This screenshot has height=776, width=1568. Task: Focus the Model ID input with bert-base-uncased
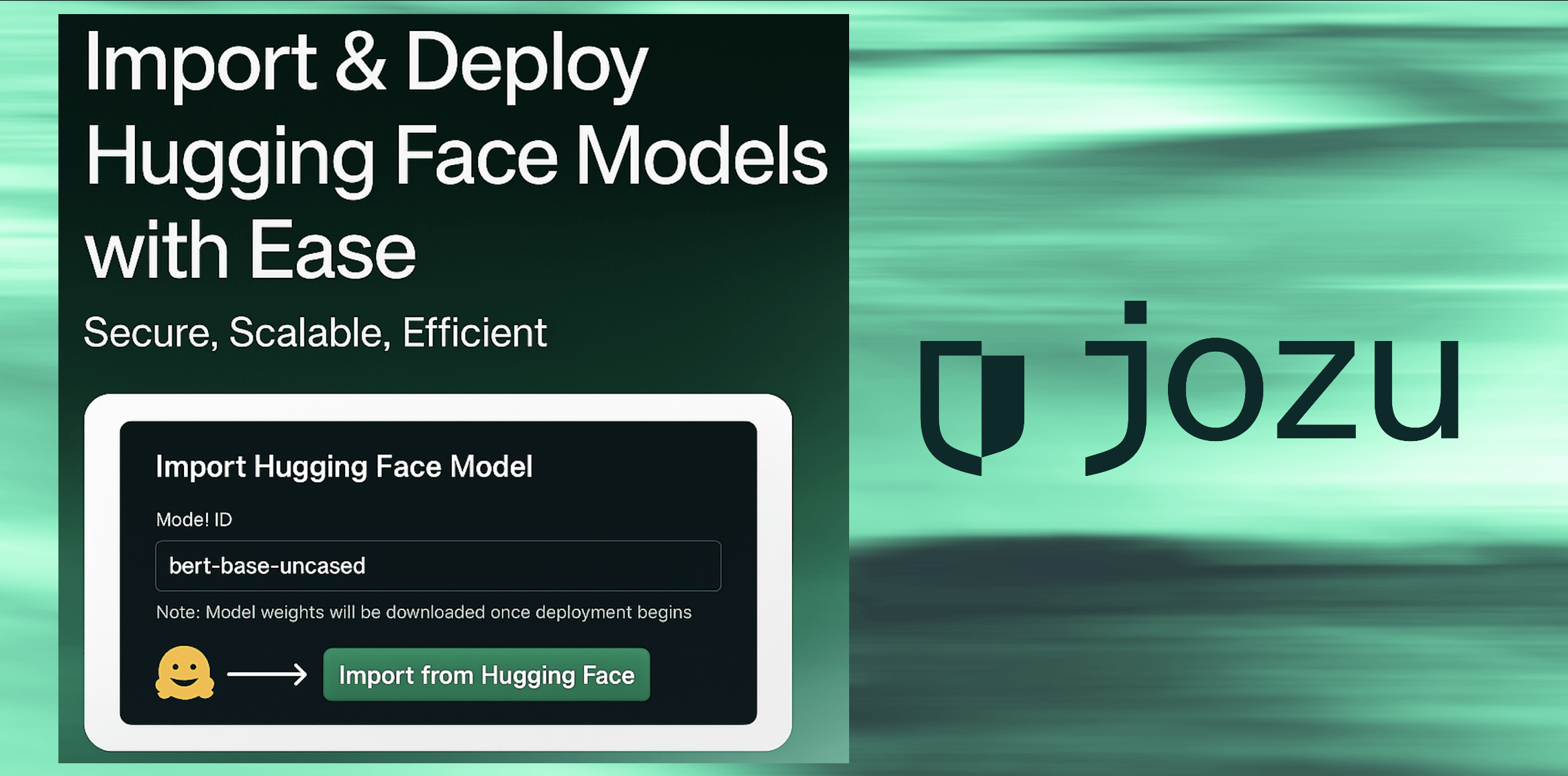(x=438, y=566)
